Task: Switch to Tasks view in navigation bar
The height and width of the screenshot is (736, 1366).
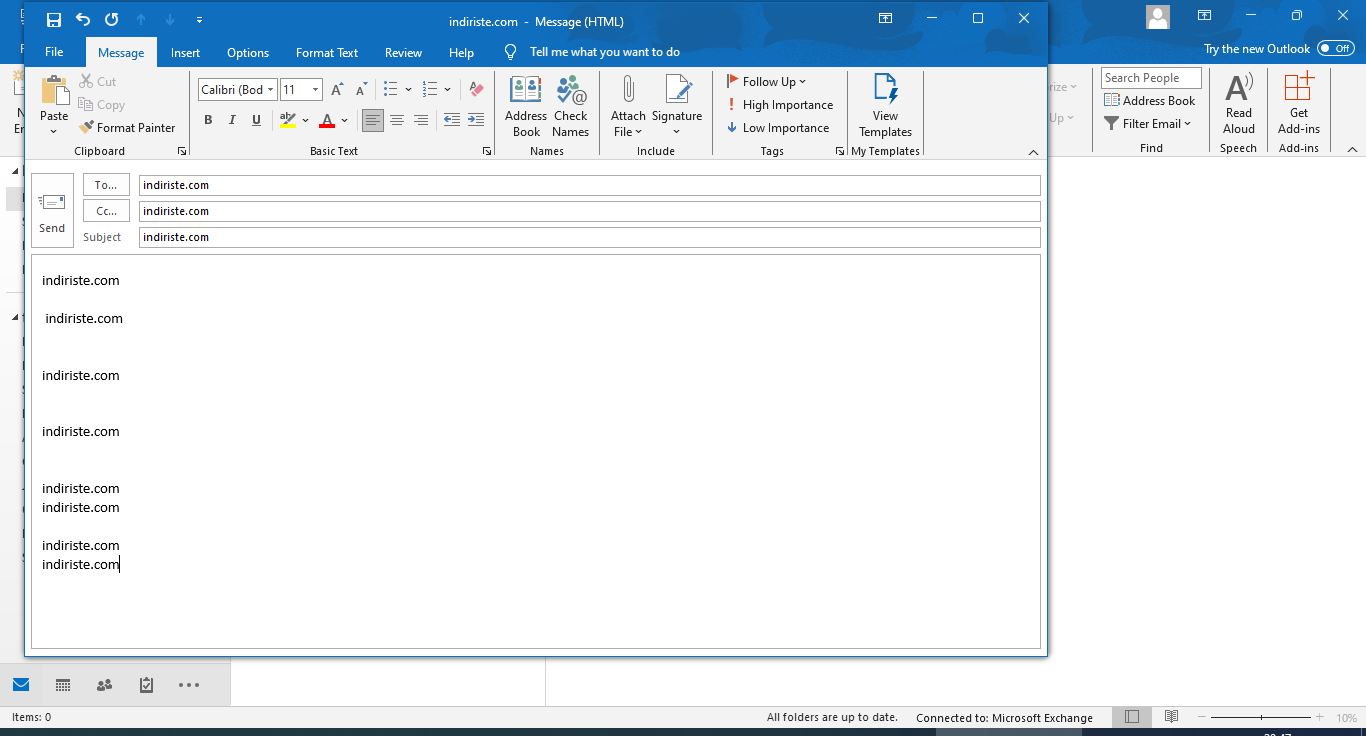Action: tap(146, 685)
